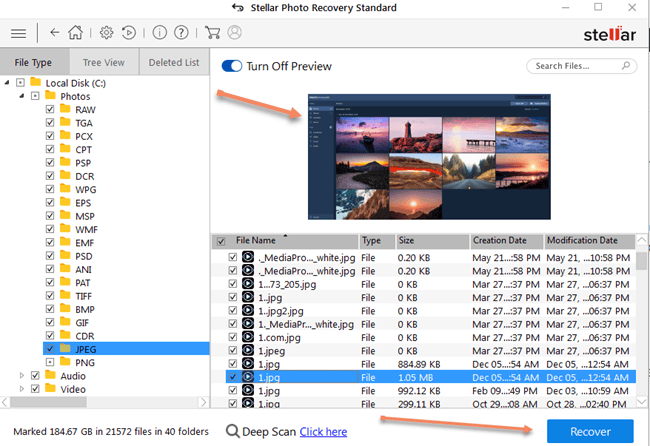650x446 pixels.
Task: Open the help question mark icon
Action: (x=181, y=33)
